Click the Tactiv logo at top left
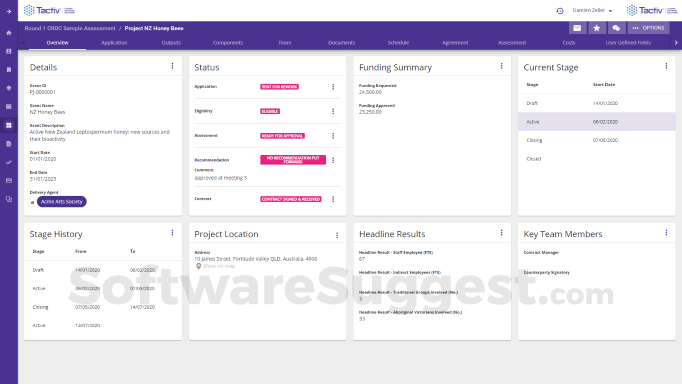This screenshot has width=682, height=384. coord(49,10)
